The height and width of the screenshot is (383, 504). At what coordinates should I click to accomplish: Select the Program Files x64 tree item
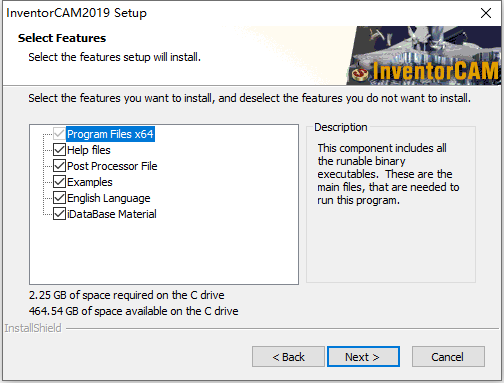110,134
